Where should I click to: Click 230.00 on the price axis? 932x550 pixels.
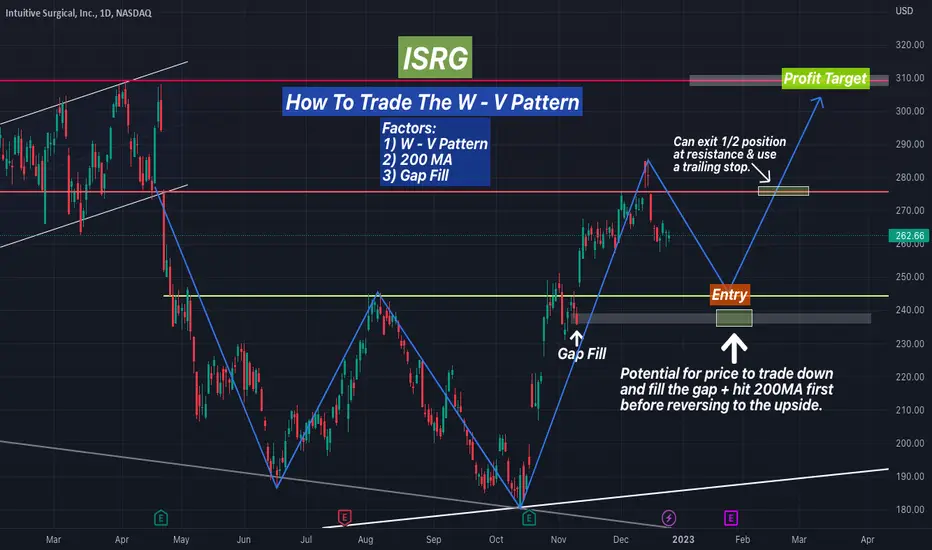(909, 344)
